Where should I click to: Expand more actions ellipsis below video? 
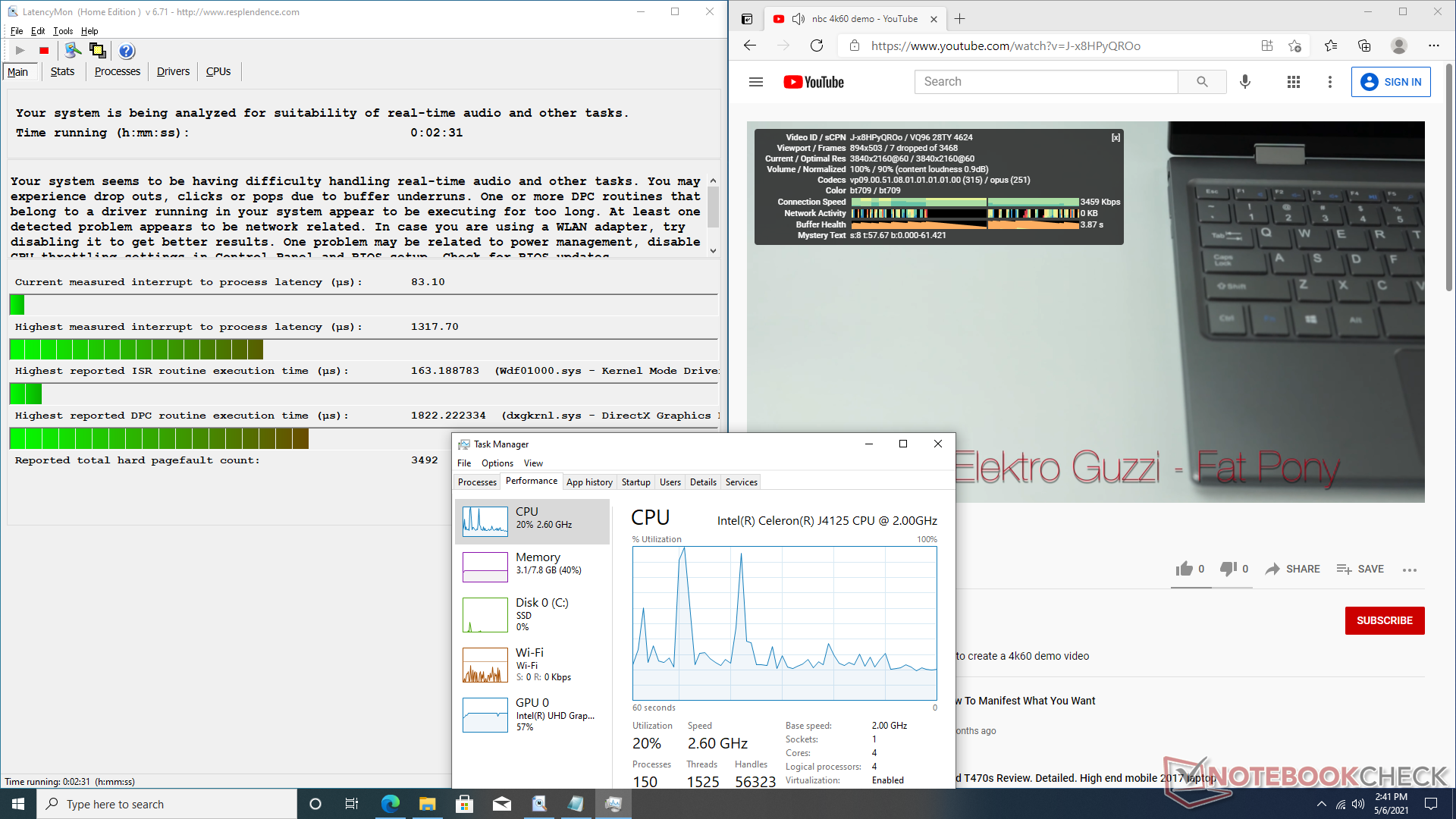pos(1410,570)
